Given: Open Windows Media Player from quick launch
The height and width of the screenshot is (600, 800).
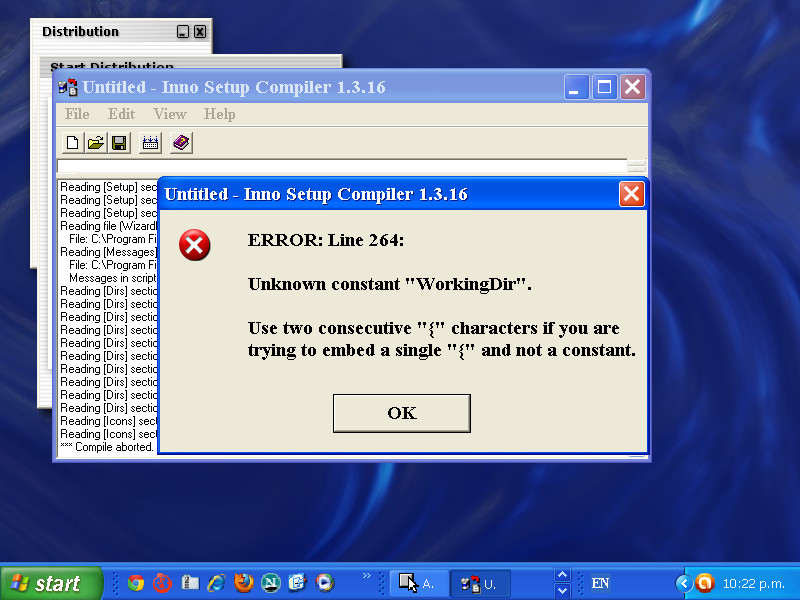Looking at the screenshot, I should 324,583.
